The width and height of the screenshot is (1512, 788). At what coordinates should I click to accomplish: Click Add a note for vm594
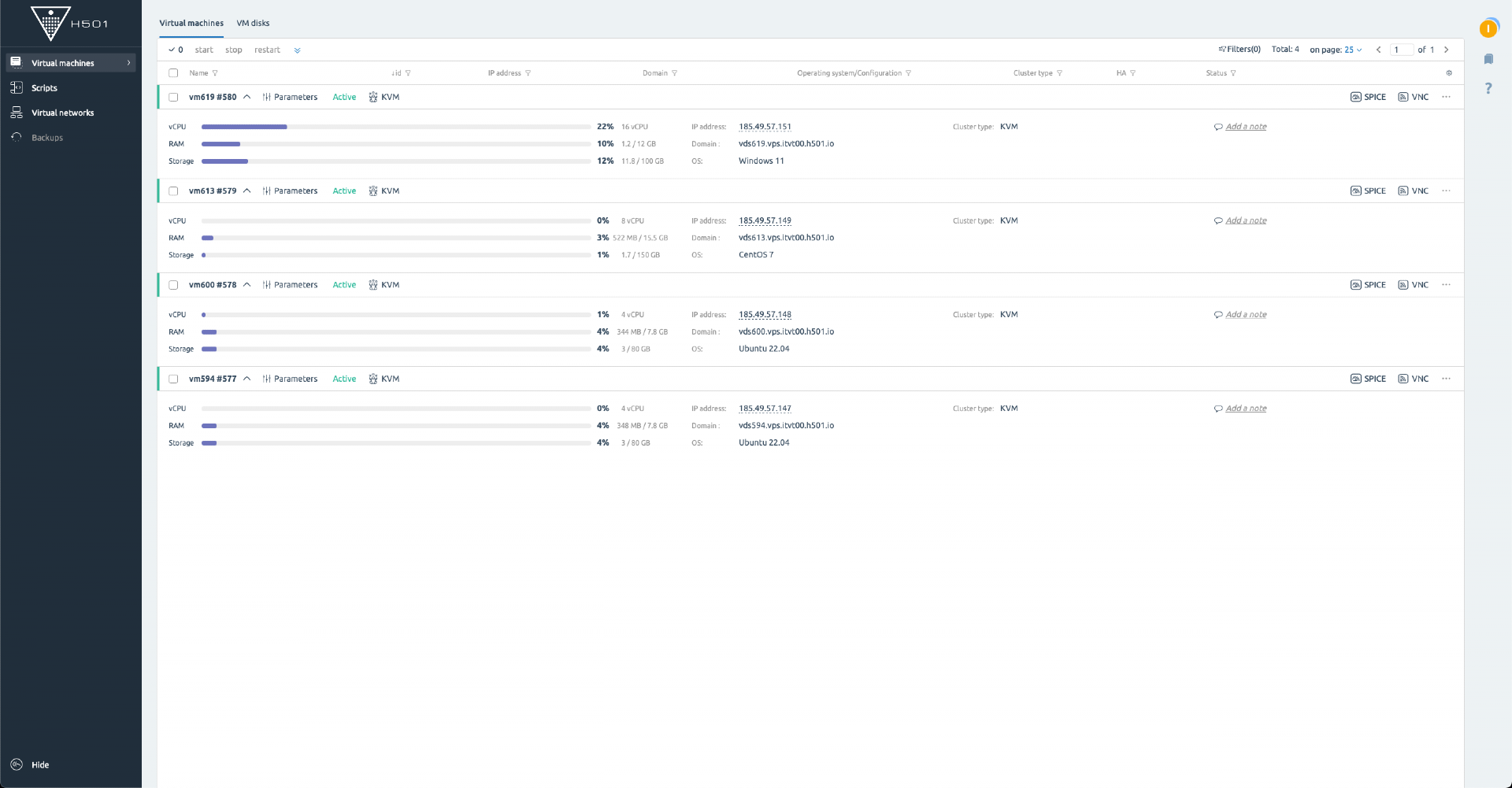click(x=1245, y=409)
